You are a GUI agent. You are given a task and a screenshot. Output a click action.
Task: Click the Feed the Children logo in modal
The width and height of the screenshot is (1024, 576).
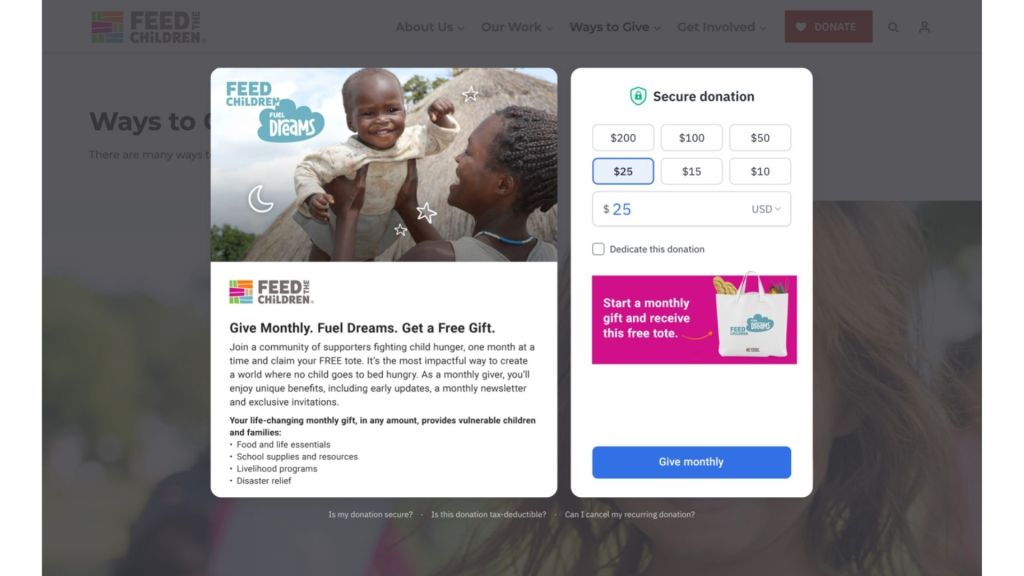271,292
